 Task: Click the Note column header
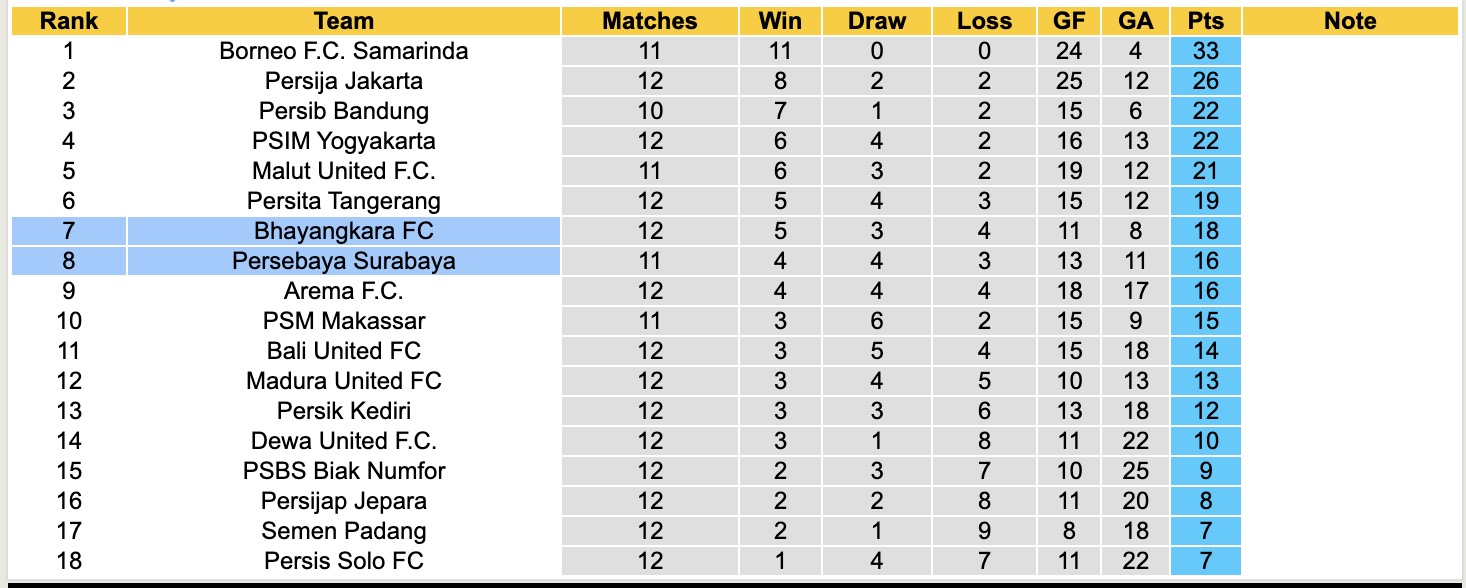(1349, 21)
